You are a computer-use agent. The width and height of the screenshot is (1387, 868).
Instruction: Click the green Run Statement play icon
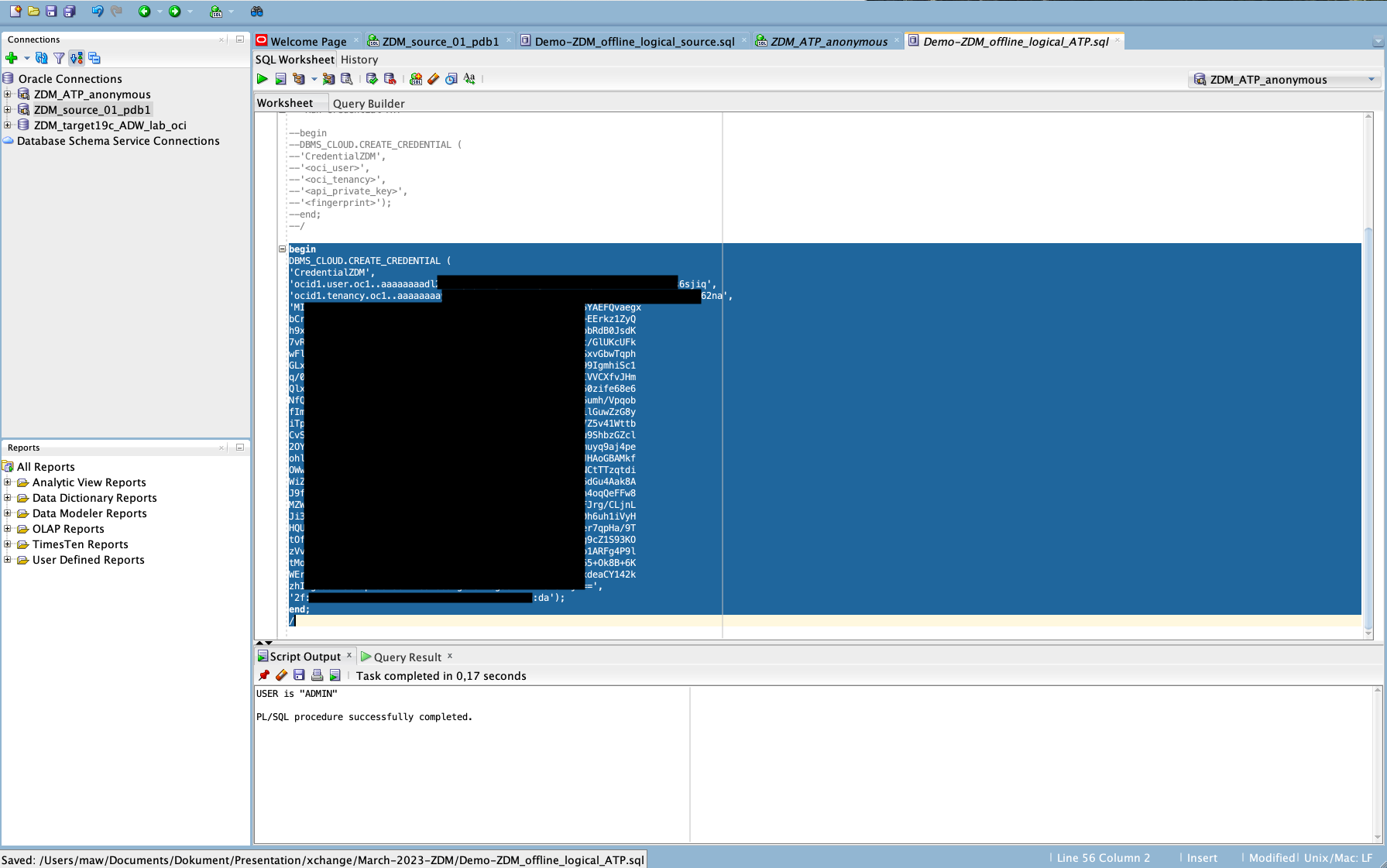click(x=263, y=79)
